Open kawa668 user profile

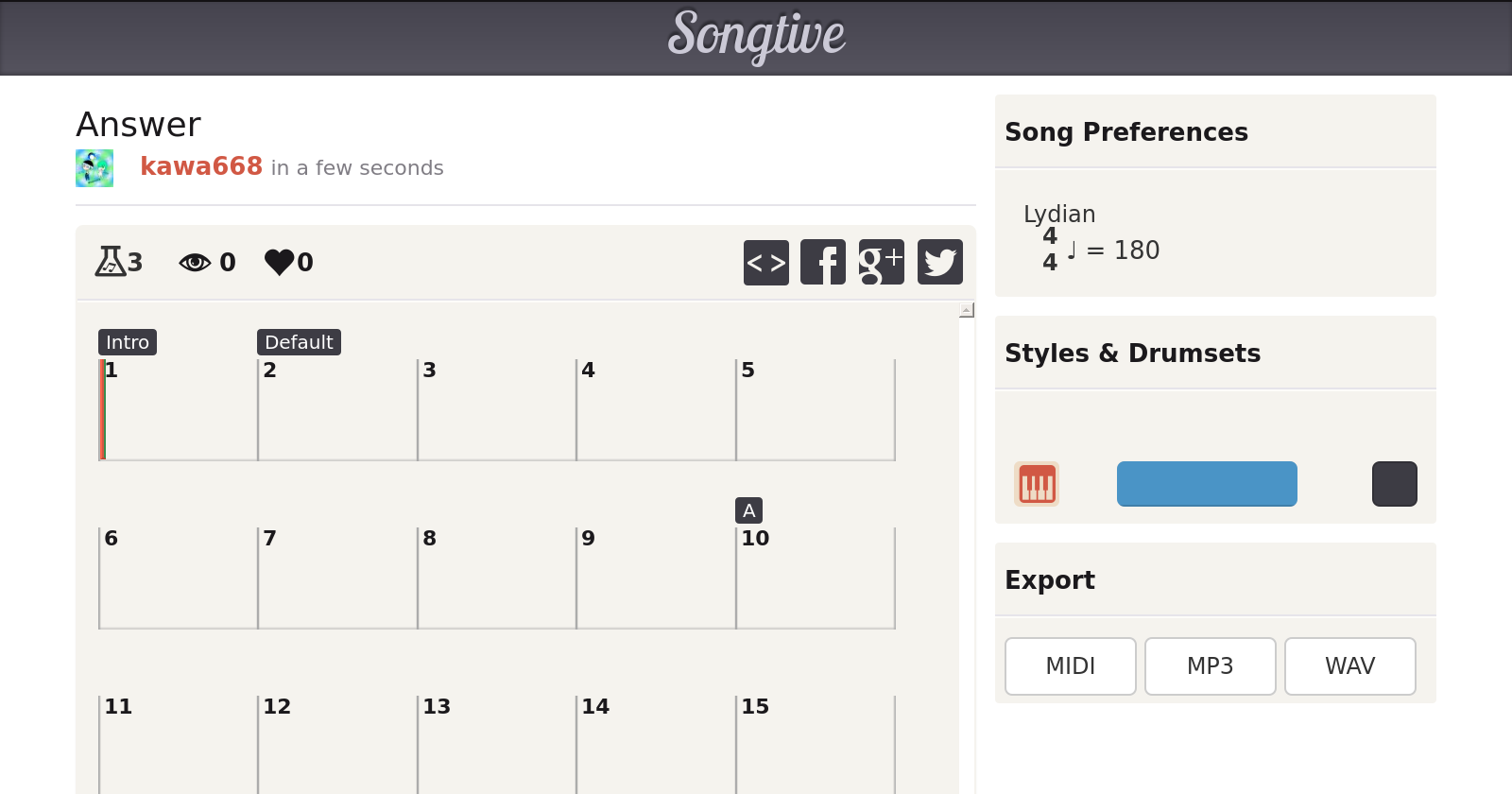coord(201,166)
